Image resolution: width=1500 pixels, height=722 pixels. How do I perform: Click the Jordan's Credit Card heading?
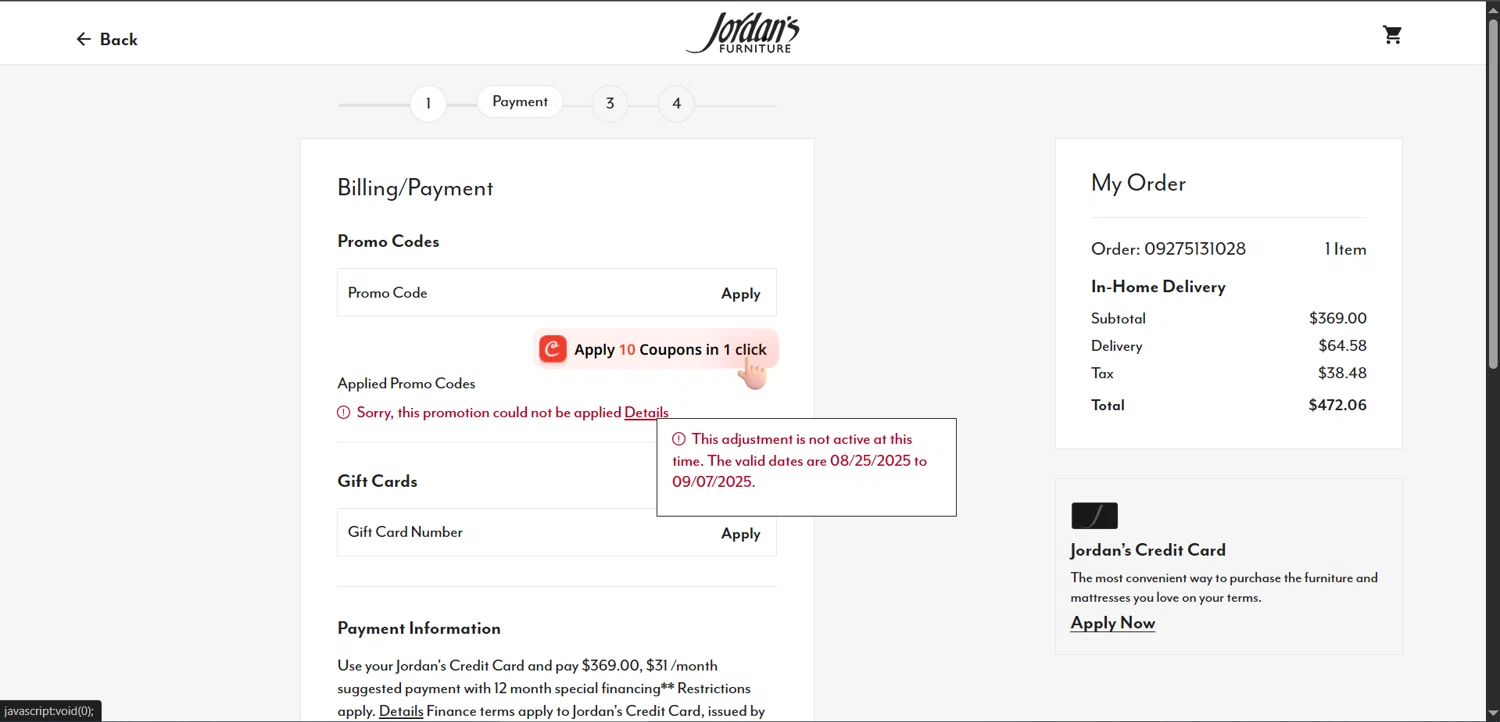[x=1148, y=550]
